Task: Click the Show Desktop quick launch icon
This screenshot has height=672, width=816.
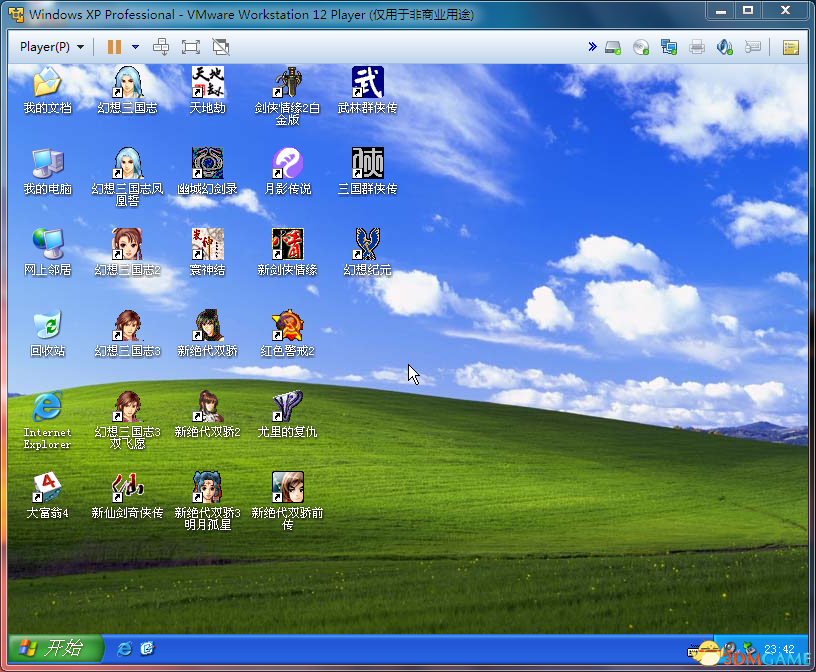Action: 148,649
